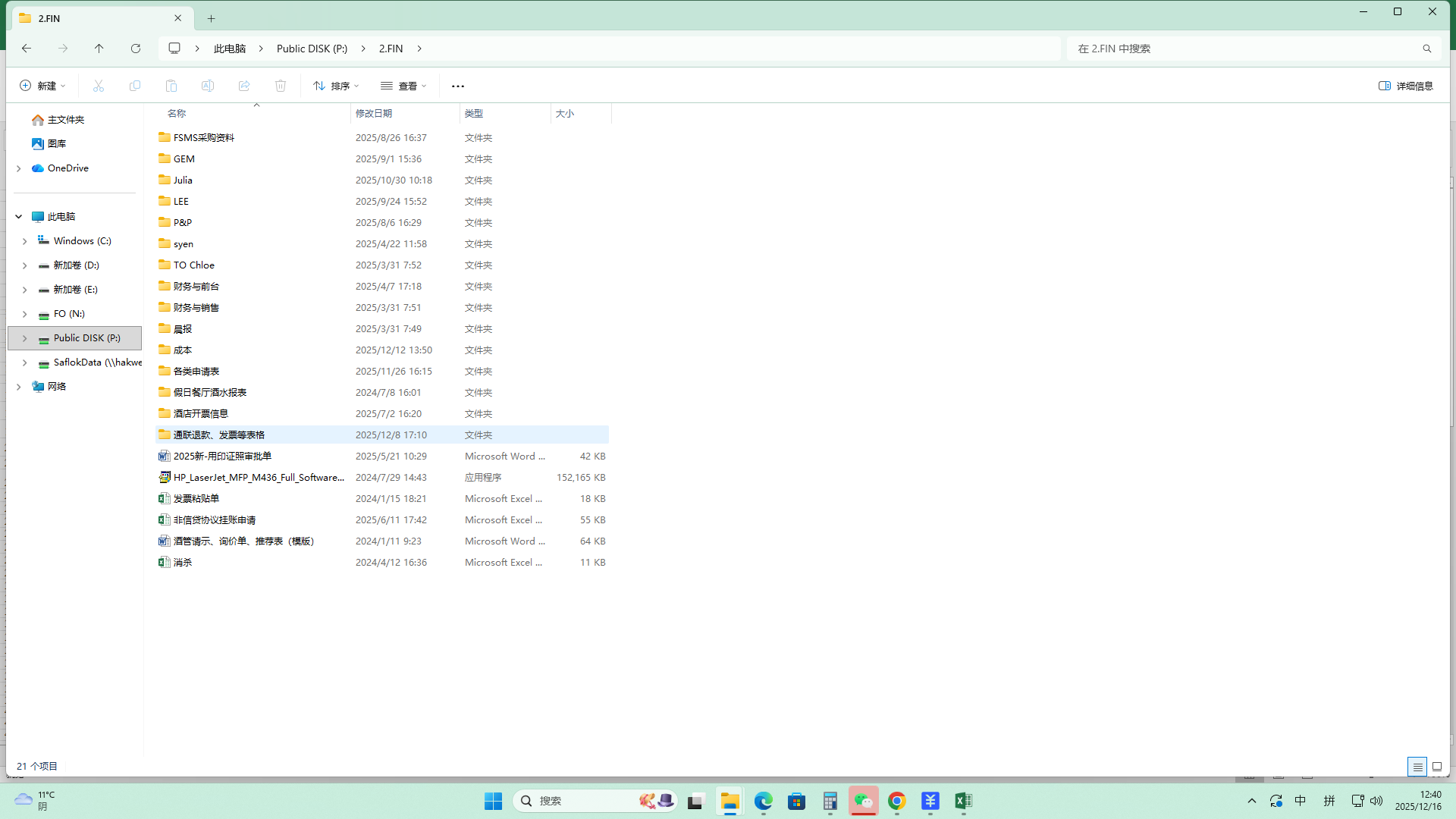The height and width of the screenshot is (819, 1456).
Task: Click the Rename icon in toolbar
Action: (208, 86)
